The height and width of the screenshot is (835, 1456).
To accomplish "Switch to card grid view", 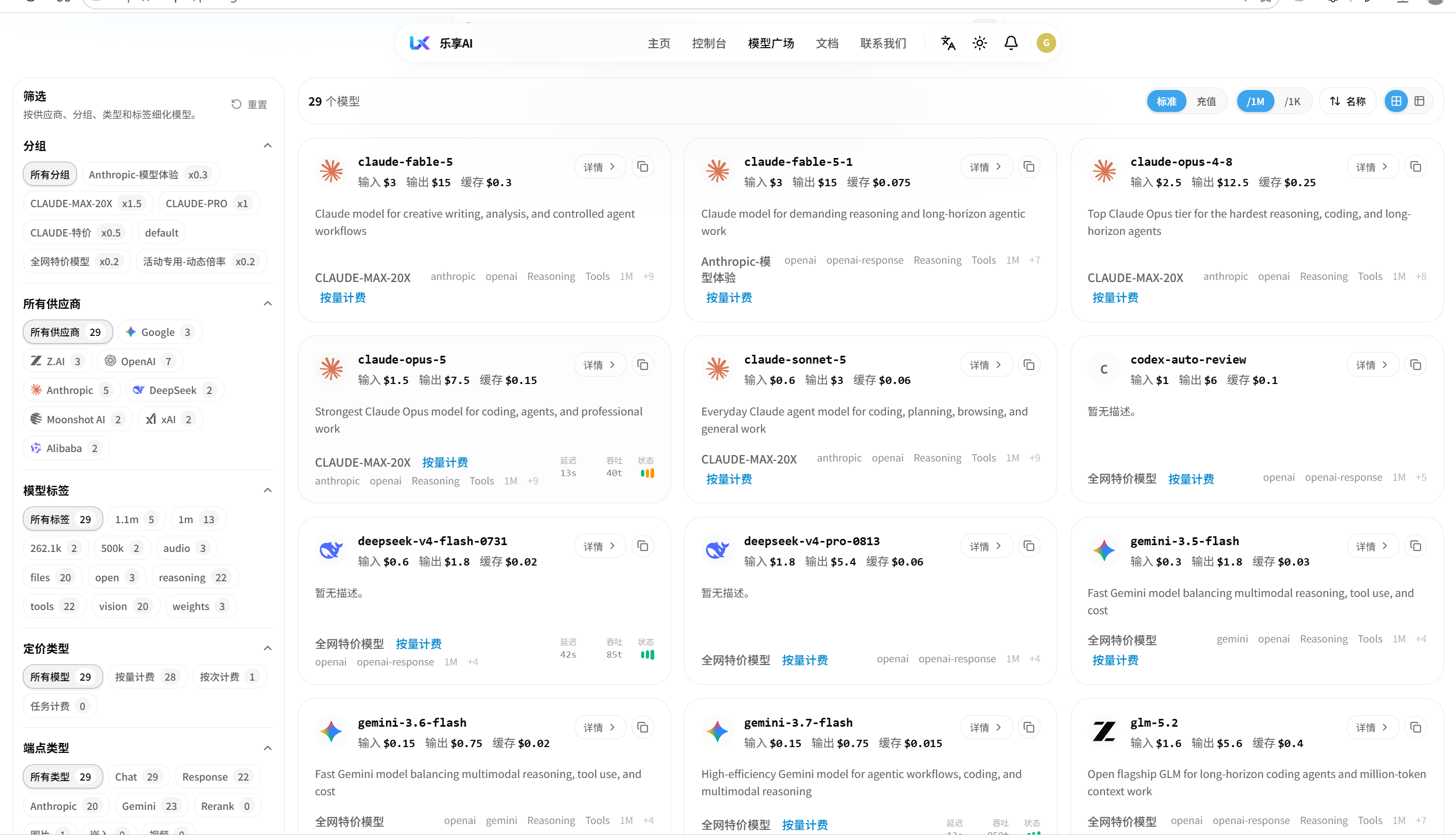I will pyautogui.click(x=1396, y=101).
